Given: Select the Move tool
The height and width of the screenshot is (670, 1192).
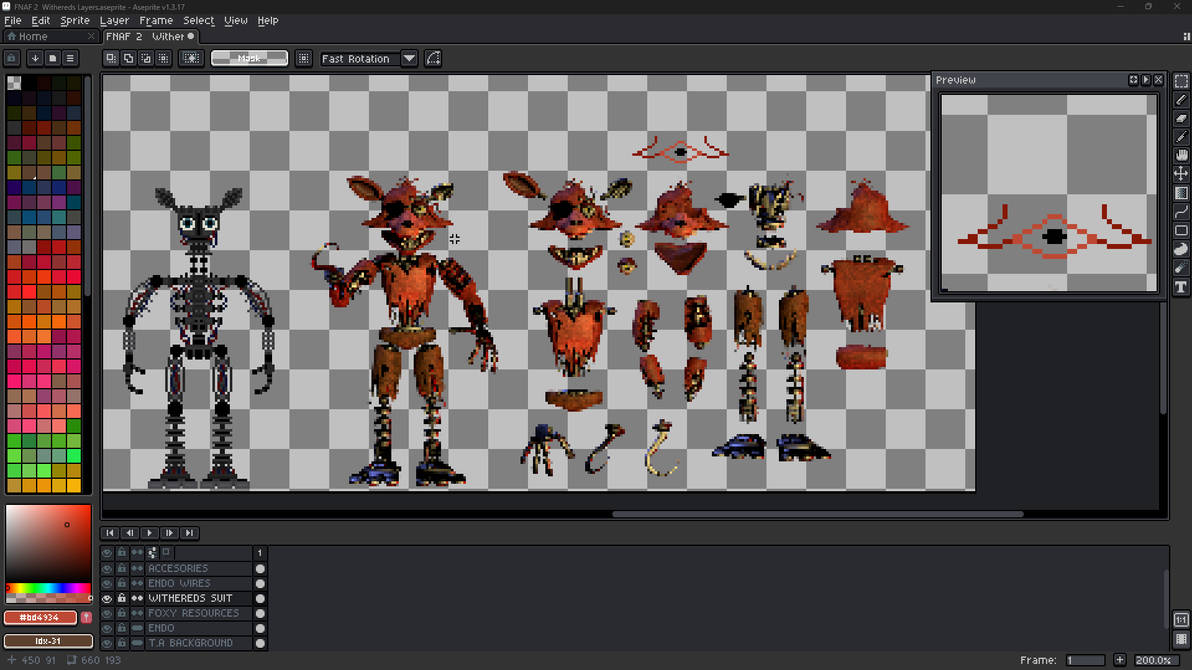Looking at the screenshot, I should tap(1181, 174).
